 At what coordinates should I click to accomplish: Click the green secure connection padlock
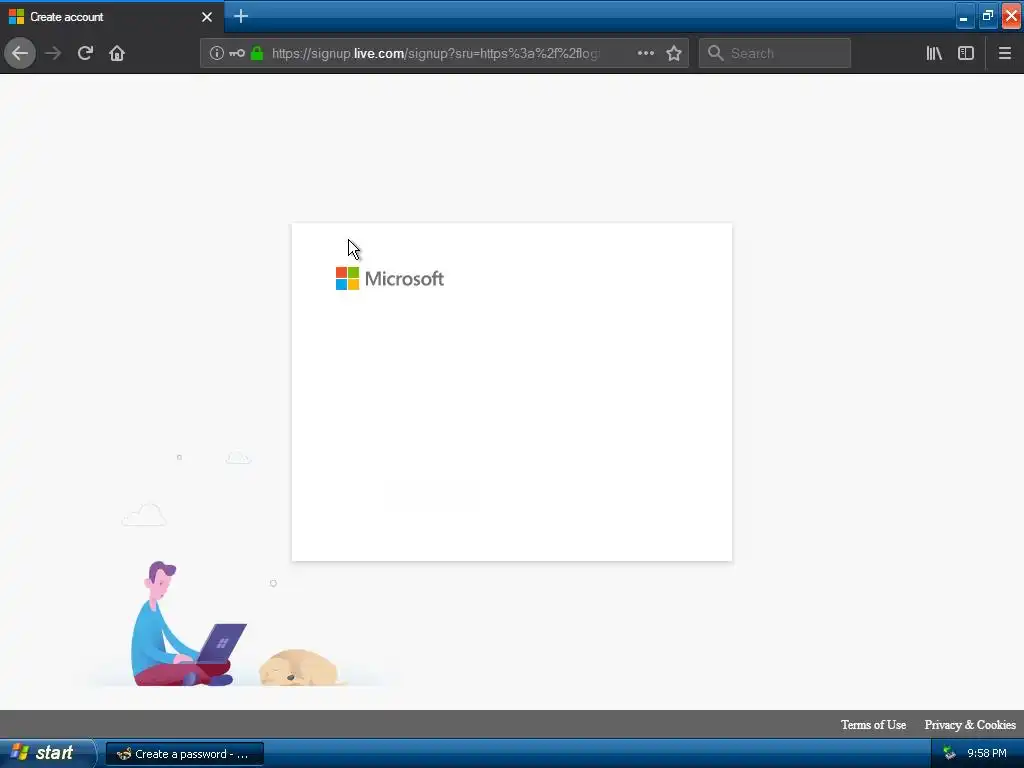257,53
